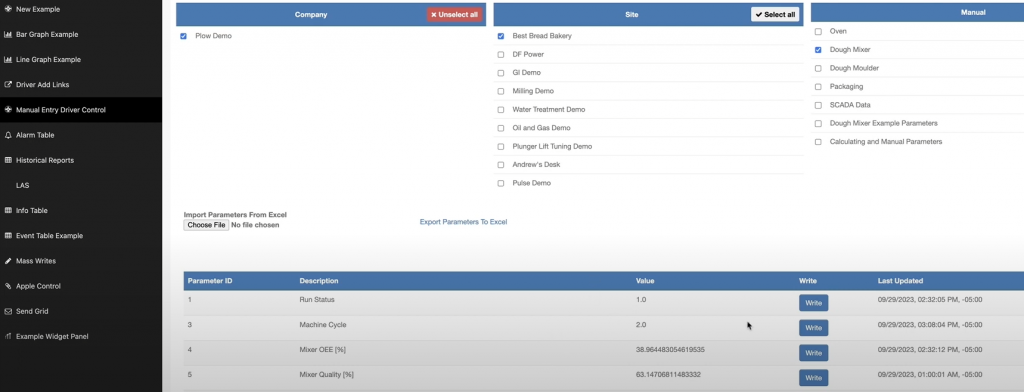The width and height of the screenshot is (1024, 392).
Task: Check Calculating and Manual Parameters checkbox
Action: click(x=818, y=142)
